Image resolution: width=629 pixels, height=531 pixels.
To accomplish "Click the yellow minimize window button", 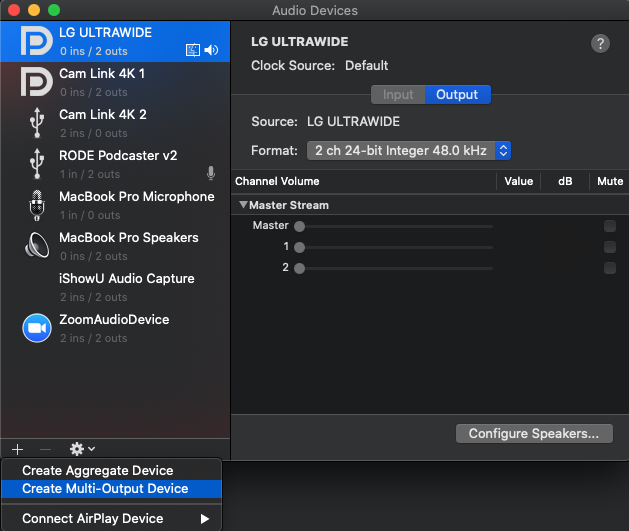I will point(34,10).
